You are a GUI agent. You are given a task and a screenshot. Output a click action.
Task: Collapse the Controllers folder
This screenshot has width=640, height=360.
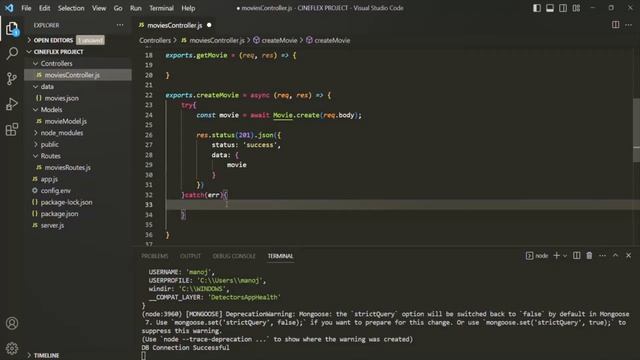point(56,63)
